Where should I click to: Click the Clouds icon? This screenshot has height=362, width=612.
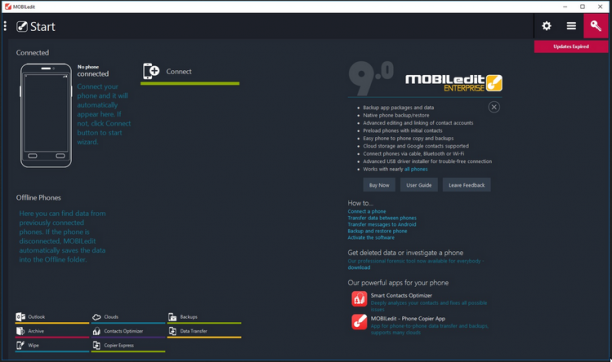96,317
